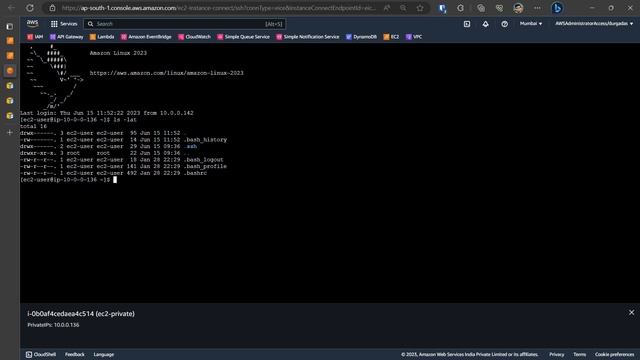The width and height of the screenshot is (640, 360).
Task: Click the Language footer option
Action: point(104,354)
